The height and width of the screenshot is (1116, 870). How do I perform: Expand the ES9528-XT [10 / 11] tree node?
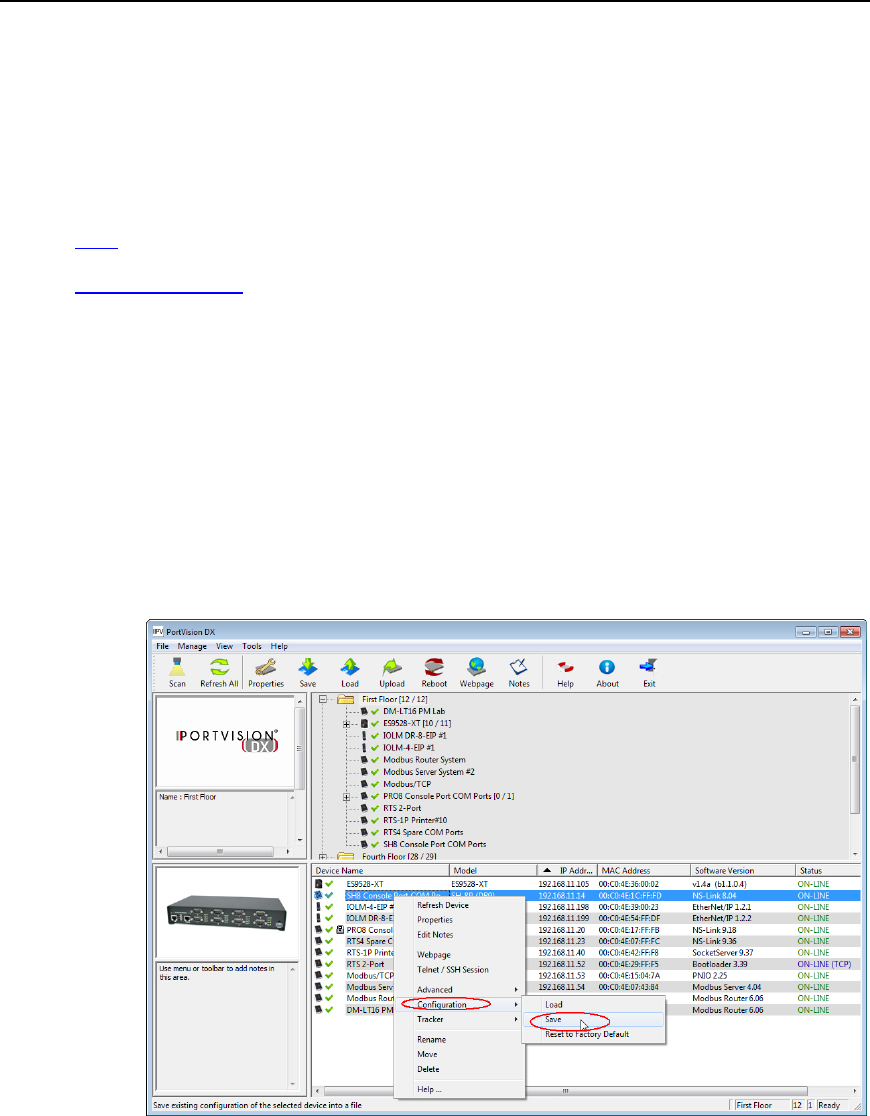[x=347, y=724]
